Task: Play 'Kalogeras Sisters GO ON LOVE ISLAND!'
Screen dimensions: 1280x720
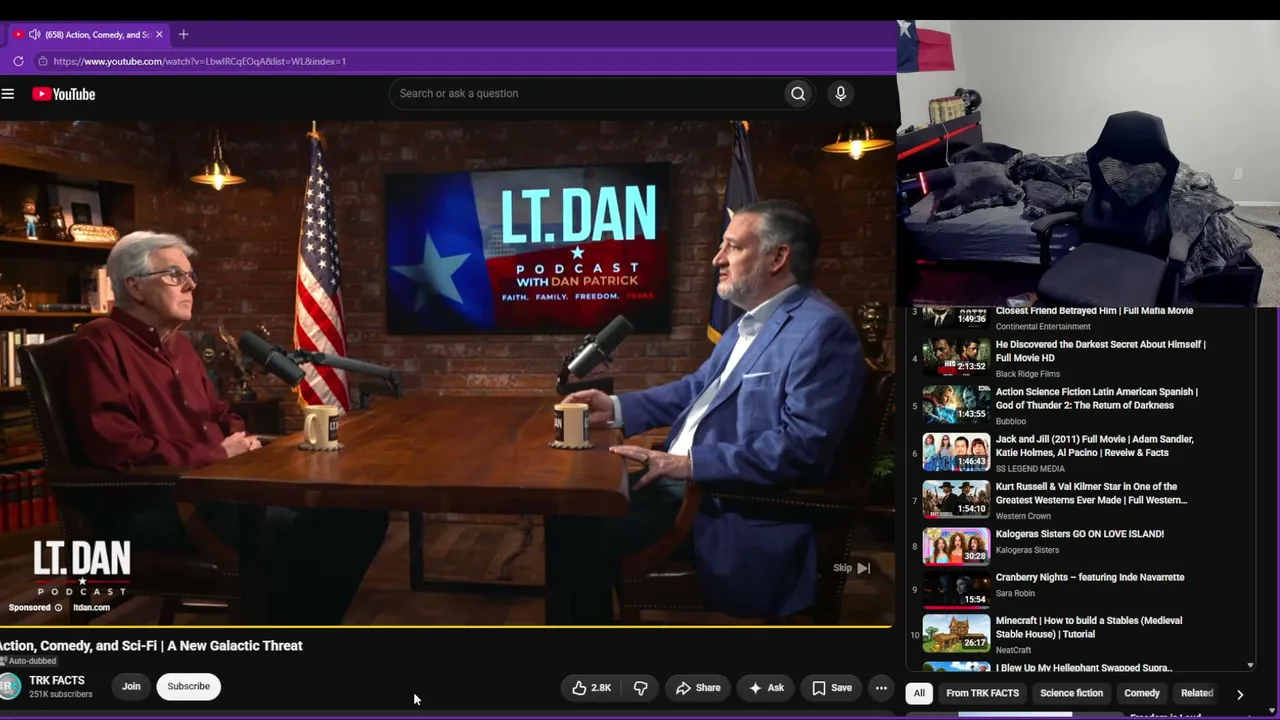Action: point(1080,534)
